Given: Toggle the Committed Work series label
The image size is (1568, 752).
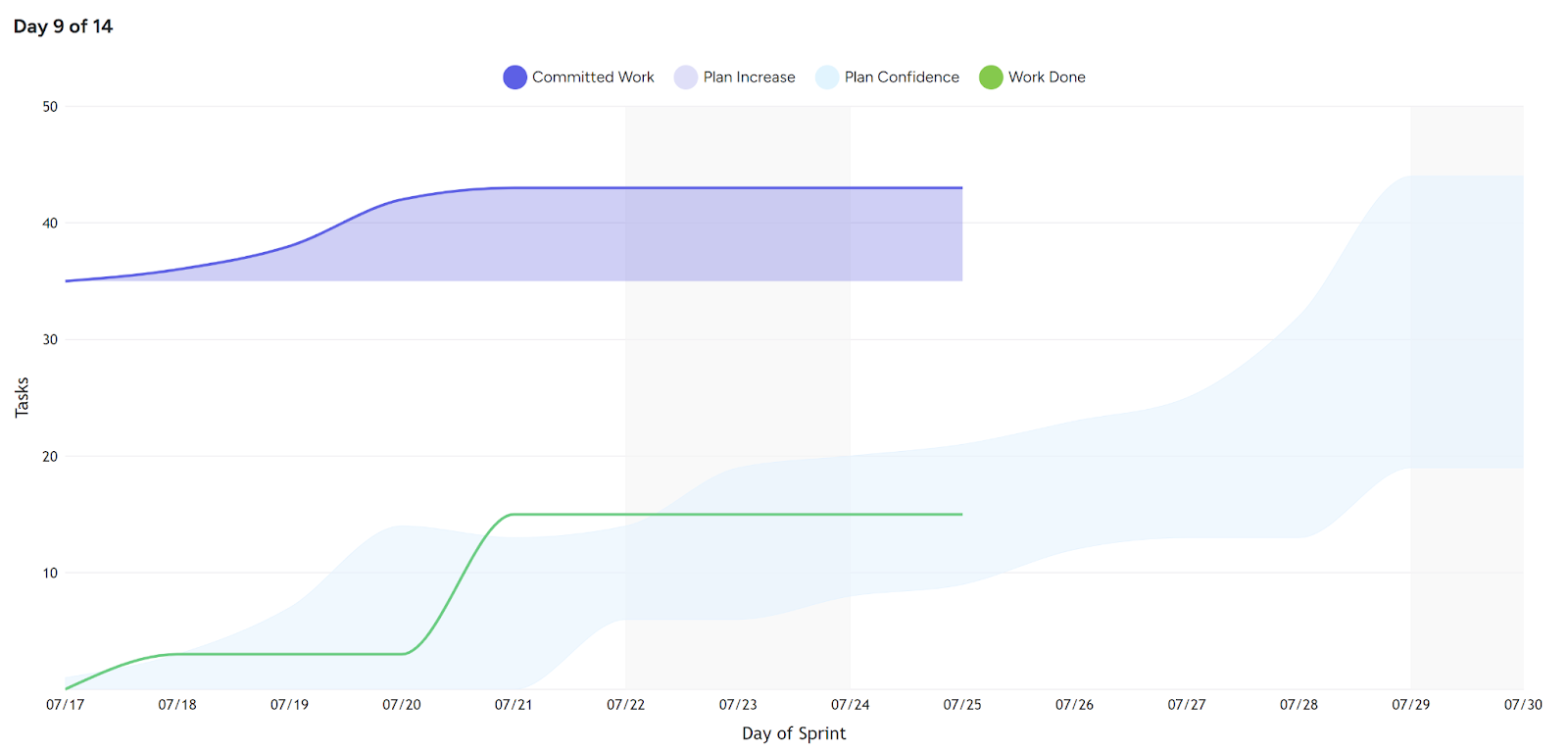Looking at the screenshot, I should [x=593, y=77].
